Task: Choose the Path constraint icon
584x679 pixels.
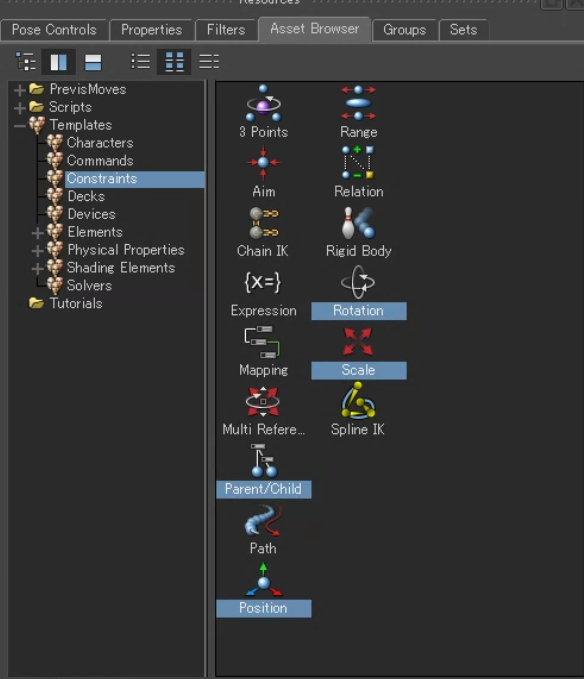Action: coord(263,521)
